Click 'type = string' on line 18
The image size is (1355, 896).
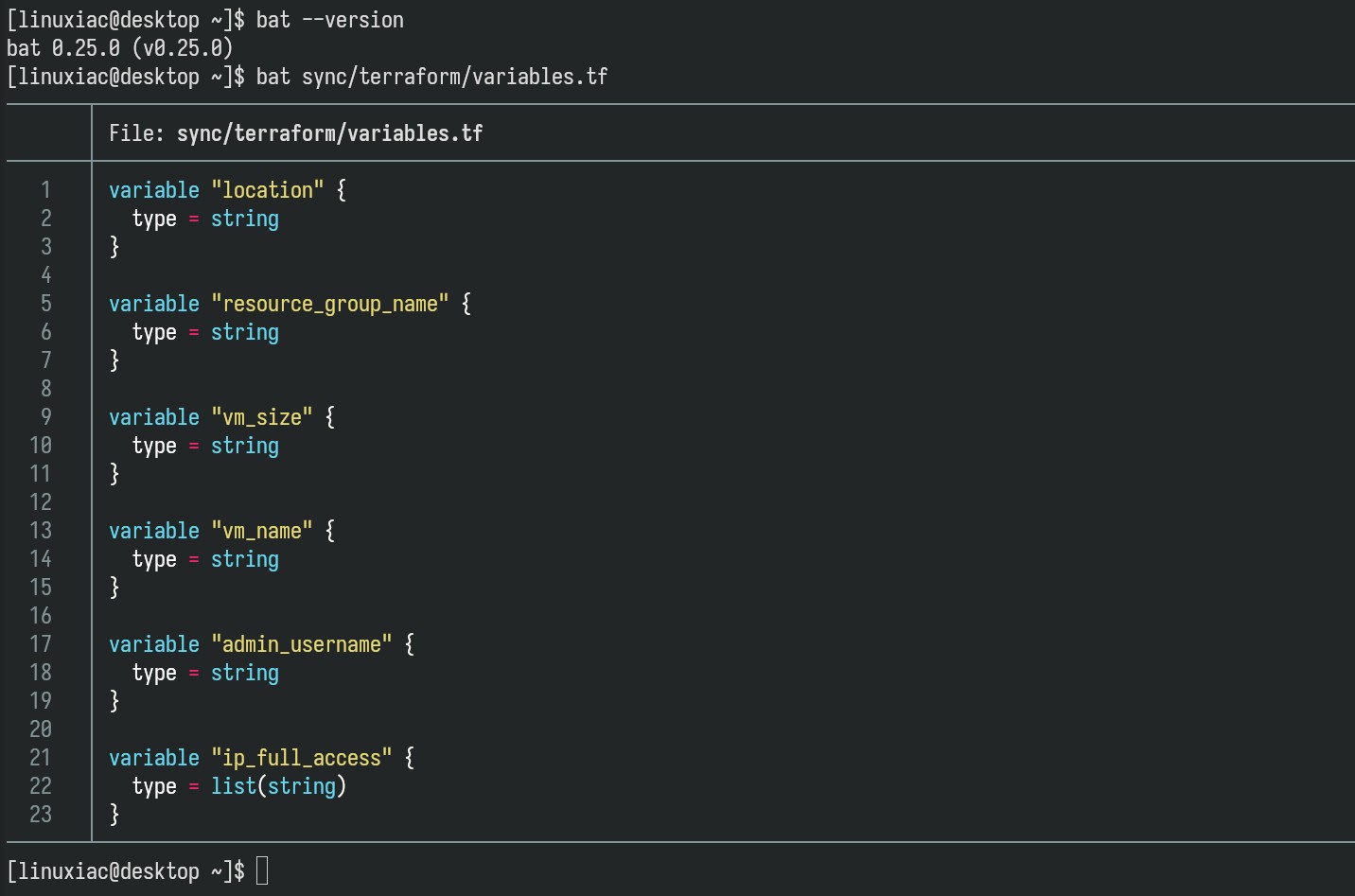pos(205,673)
